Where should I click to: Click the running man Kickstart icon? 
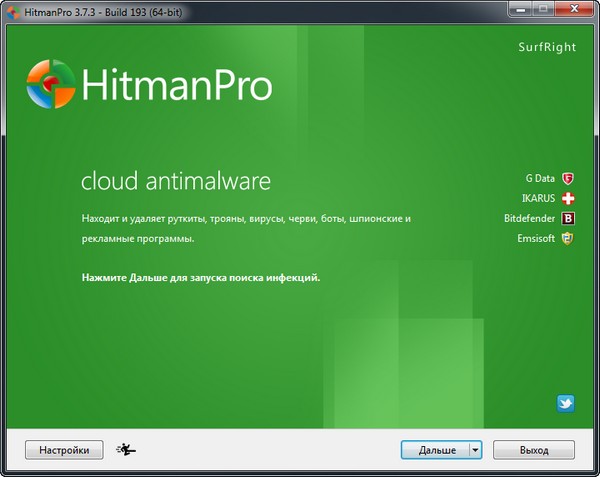click(x=126, y=450)
